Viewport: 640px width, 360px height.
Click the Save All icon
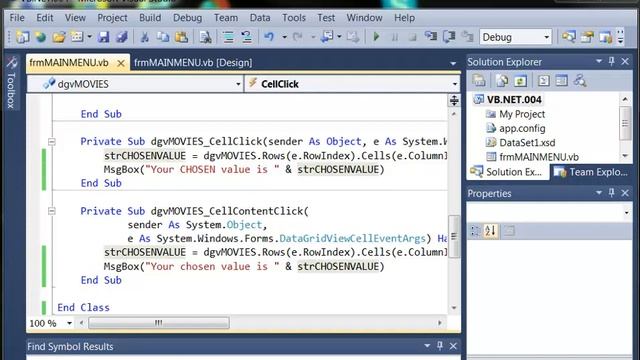click(122, 37)
